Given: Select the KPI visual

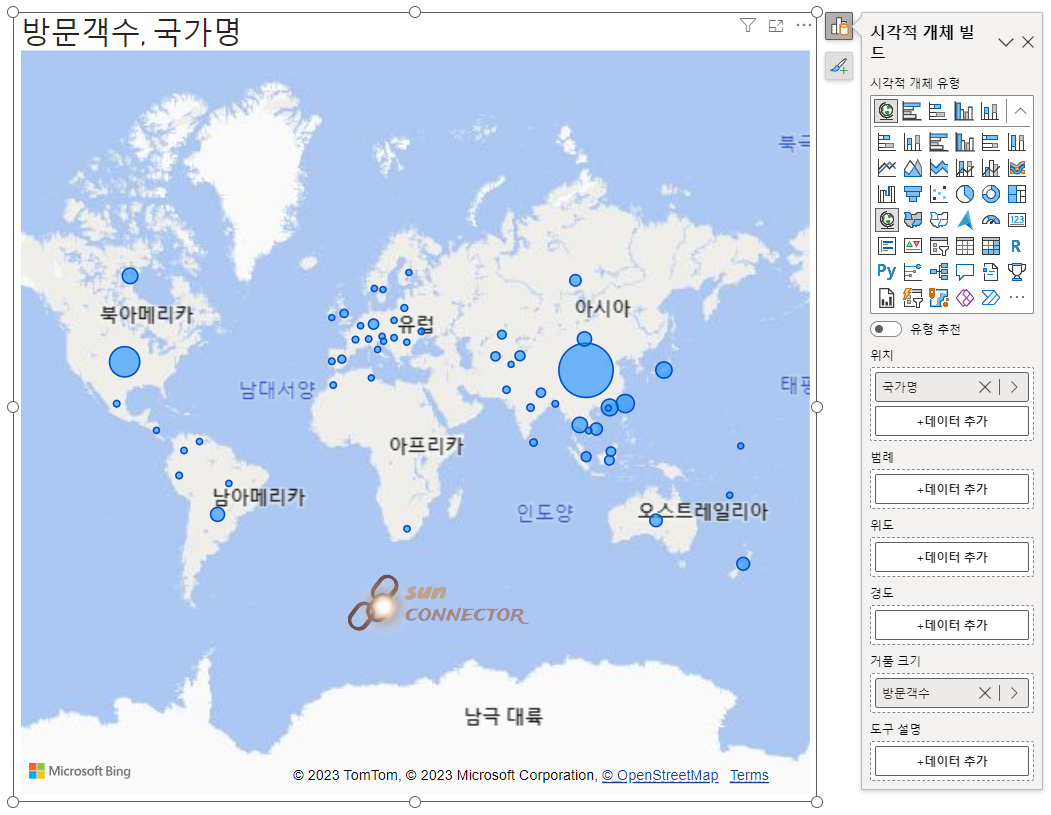Looking at the screenshot, I should 913,246.
